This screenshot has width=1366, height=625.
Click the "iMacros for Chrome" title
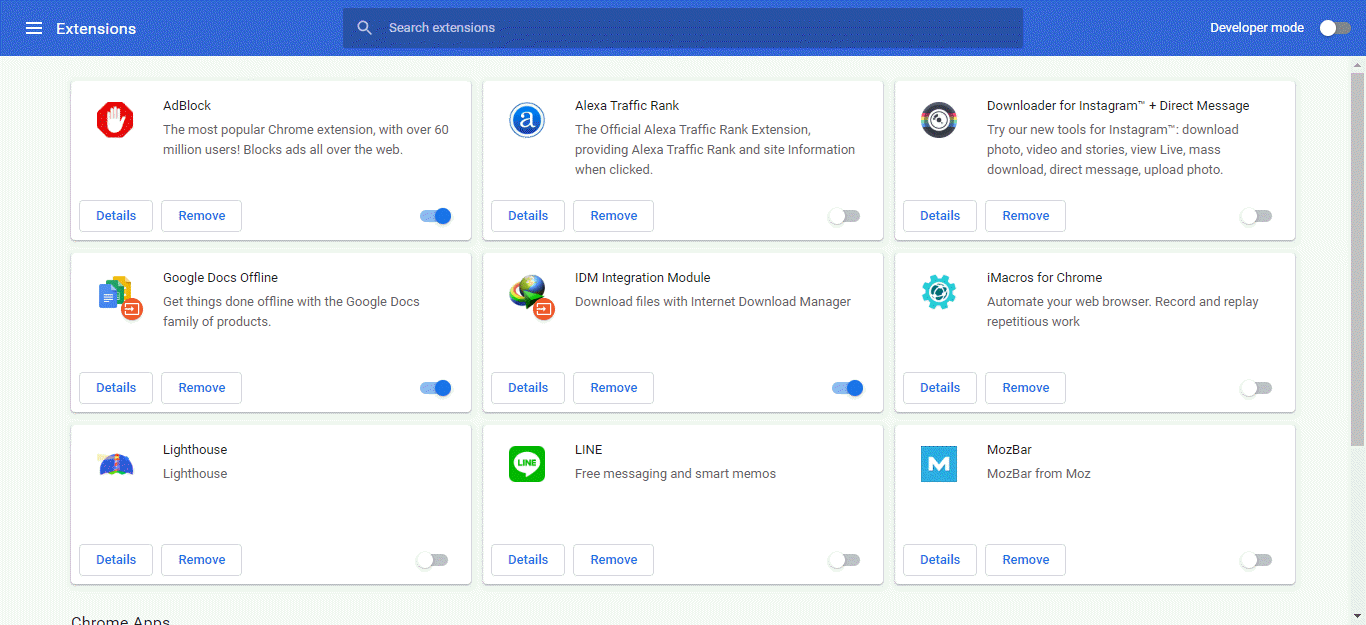click(1044, 278)
